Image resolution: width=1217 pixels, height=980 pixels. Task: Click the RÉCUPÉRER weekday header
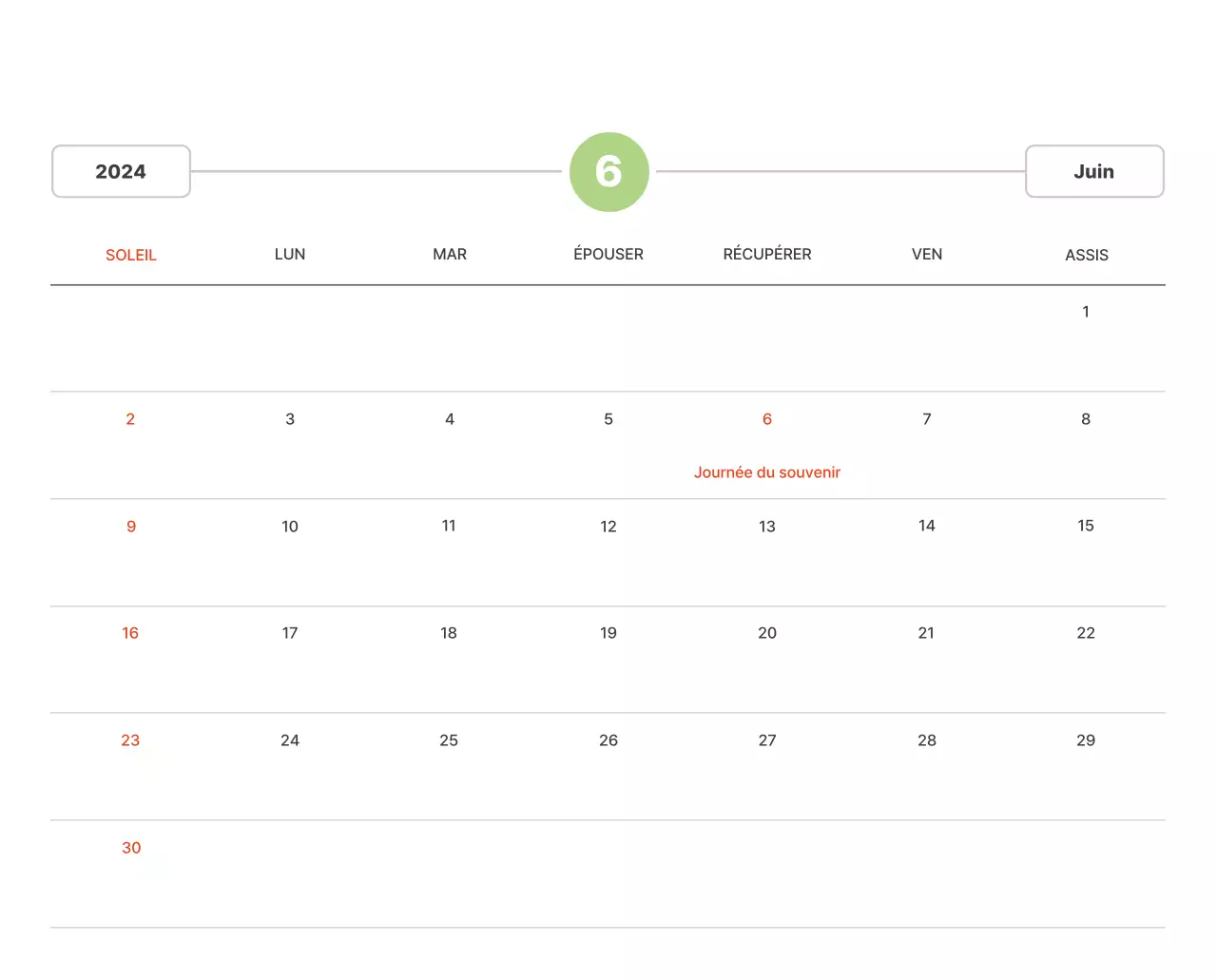click(x=767, y=254)
